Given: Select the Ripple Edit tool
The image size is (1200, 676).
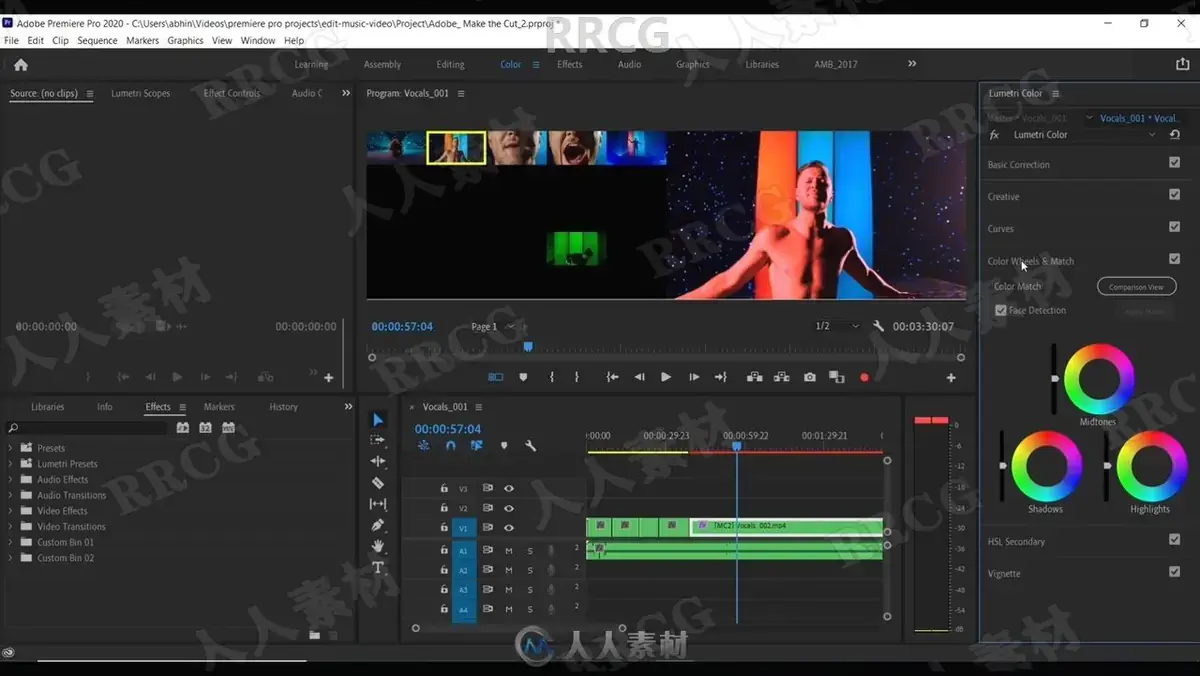Looking at the screenshot, I should coord(378,461).
